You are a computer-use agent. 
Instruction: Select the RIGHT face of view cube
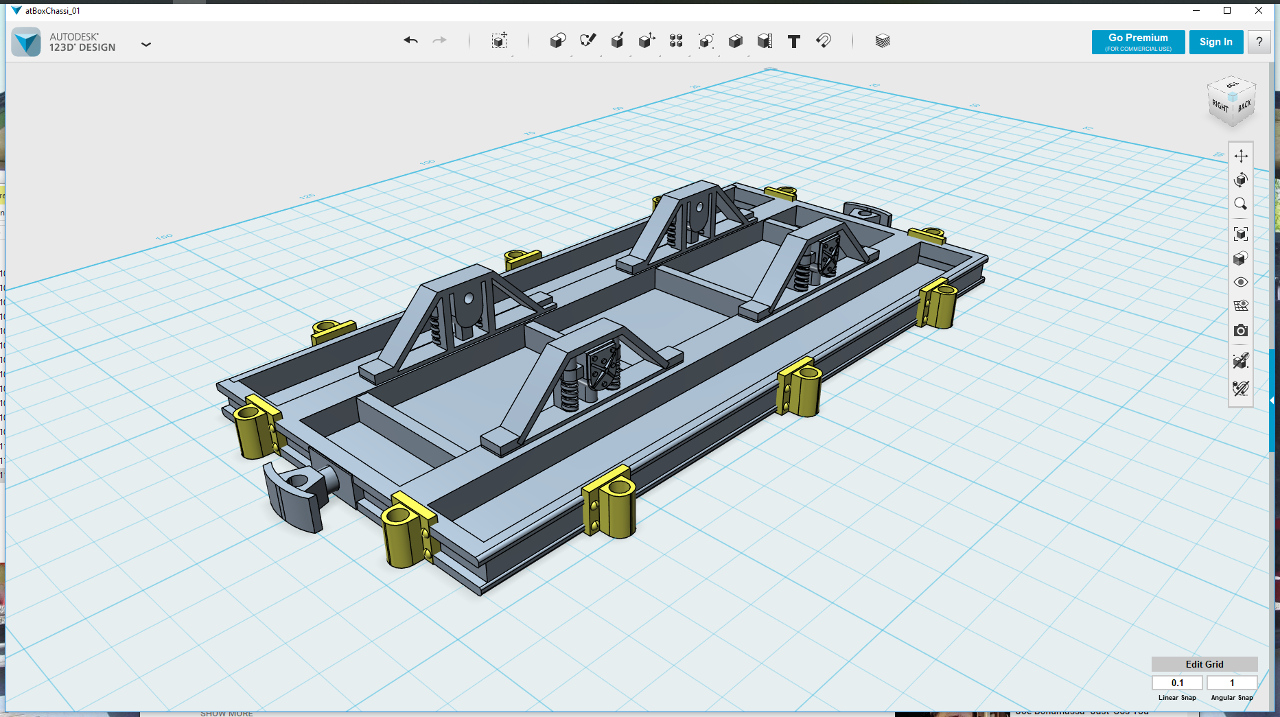1221,105
